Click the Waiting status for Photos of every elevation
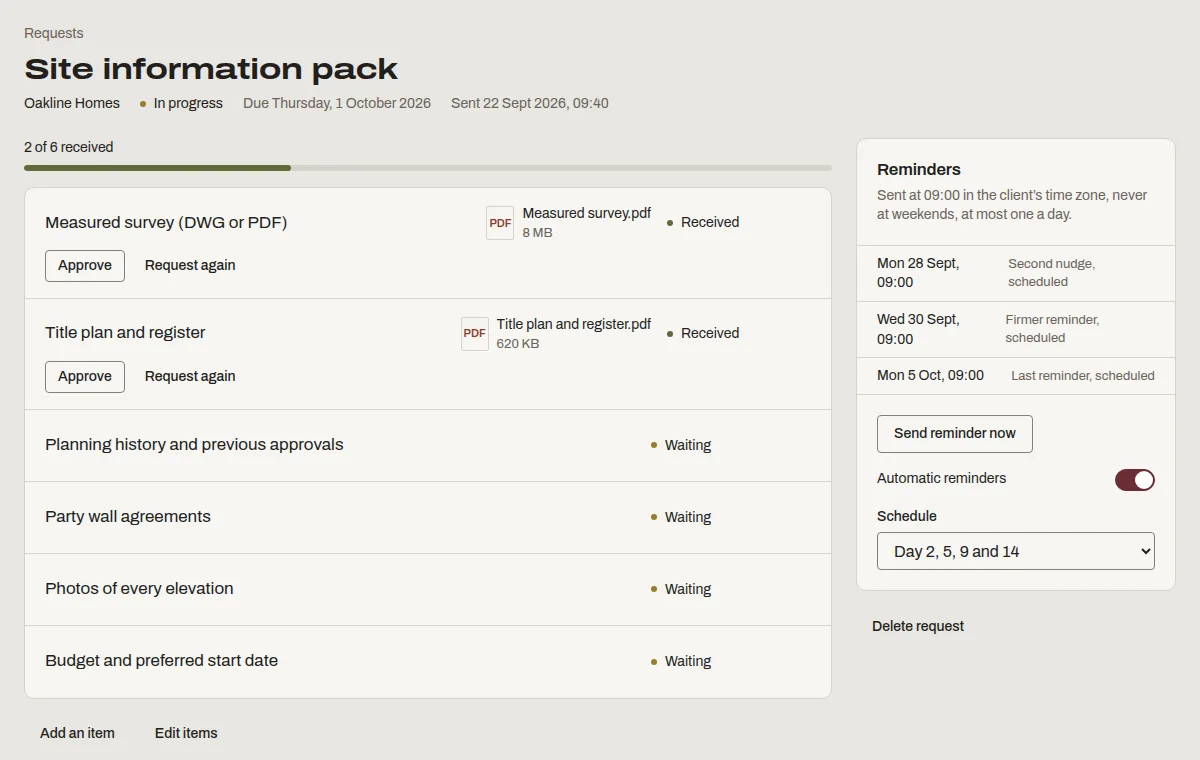The image size is (1200, 760). pos(681,589)
